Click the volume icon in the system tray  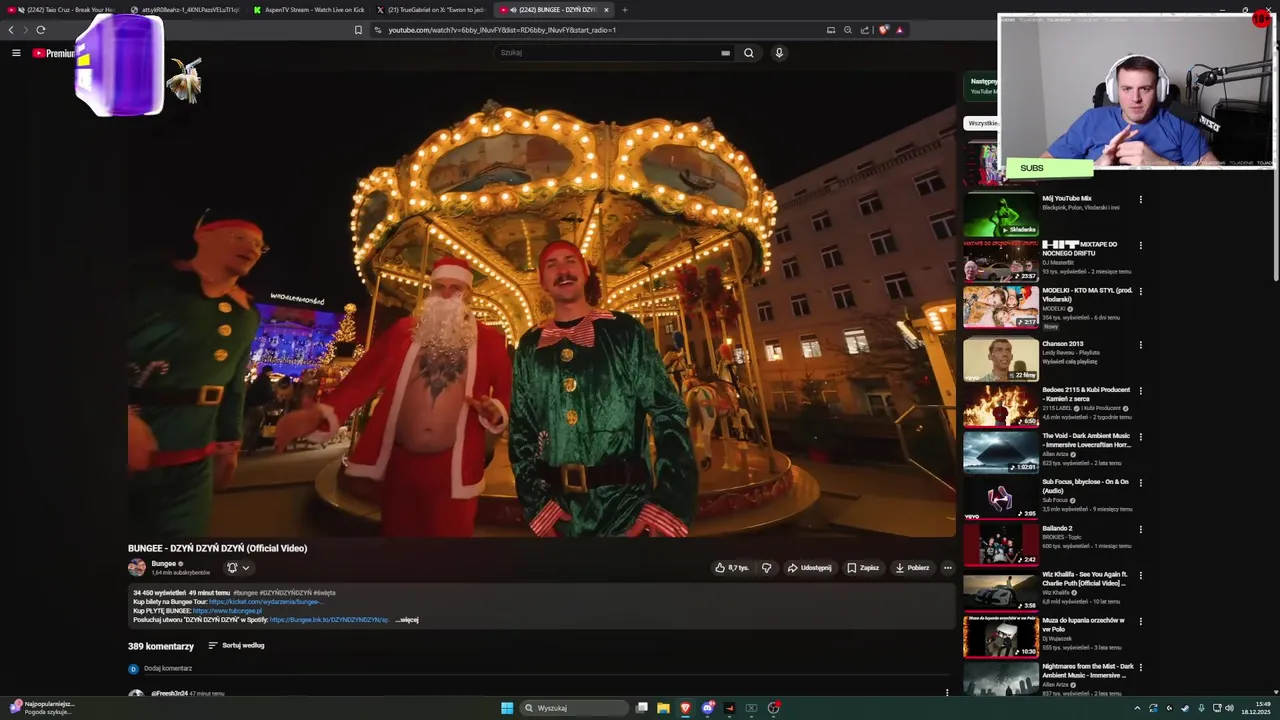point(1229,708)
